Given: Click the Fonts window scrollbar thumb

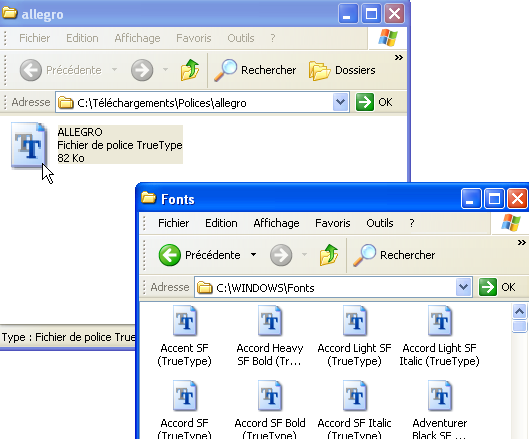Looking at the screenshot, I should pos(519,327).
